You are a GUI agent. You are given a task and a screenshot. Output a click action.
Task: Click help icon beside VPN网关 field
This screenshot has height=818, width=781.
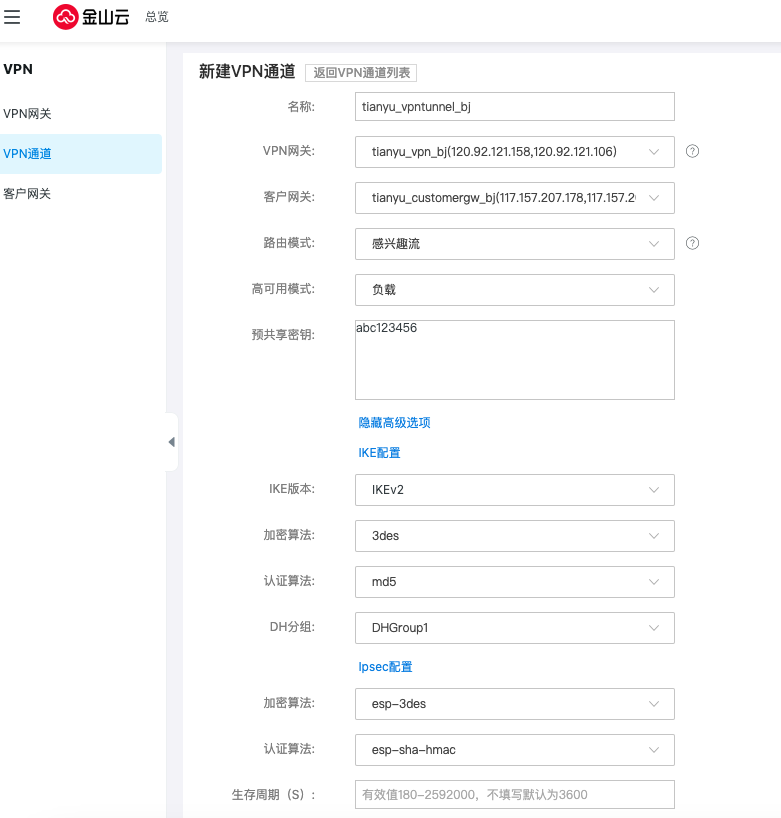pyautogui.click(x=692, y=151)
